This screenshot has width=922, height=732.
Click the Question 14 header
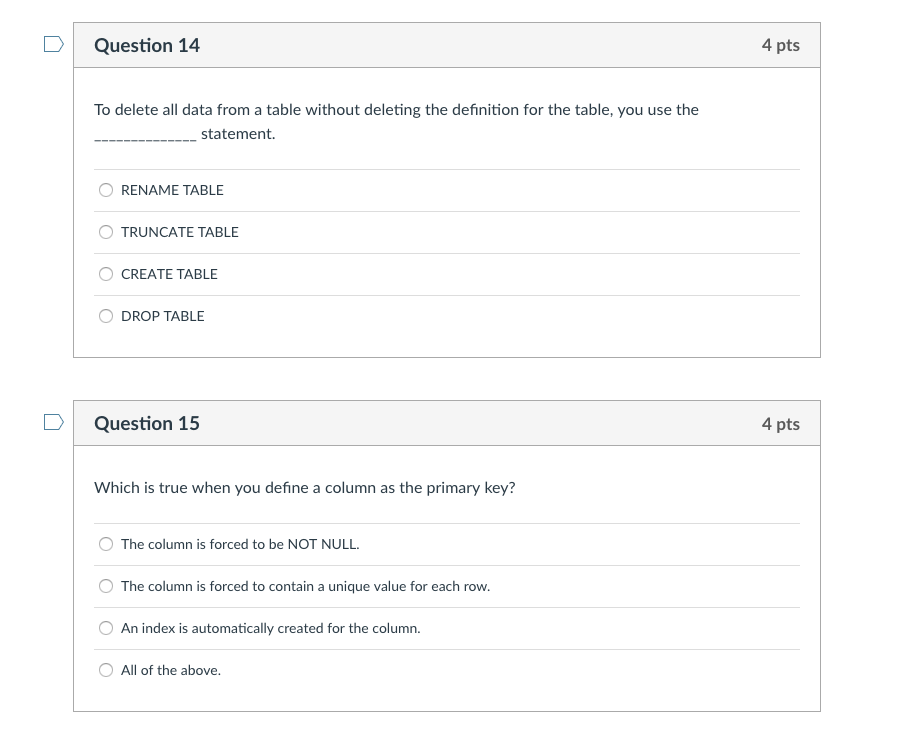(x=147, y=45)
